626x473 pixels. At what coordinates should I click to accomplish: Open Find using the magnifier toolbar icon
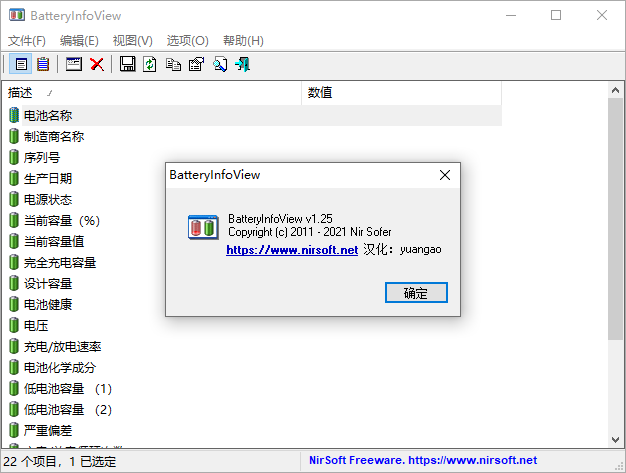tap(220, 64)
